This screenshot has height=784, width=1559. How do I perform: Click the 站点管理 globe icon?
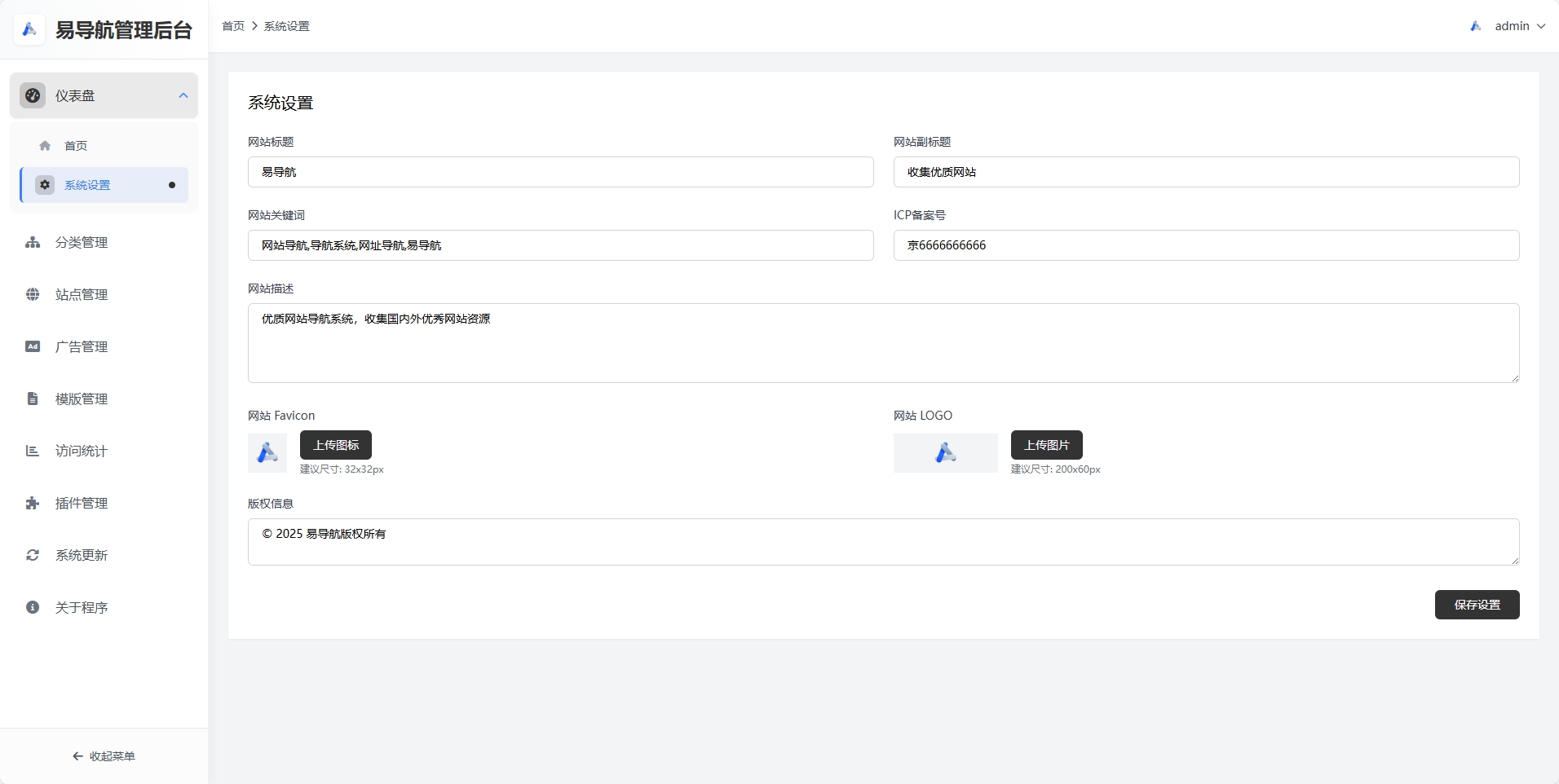pos(33,294)
